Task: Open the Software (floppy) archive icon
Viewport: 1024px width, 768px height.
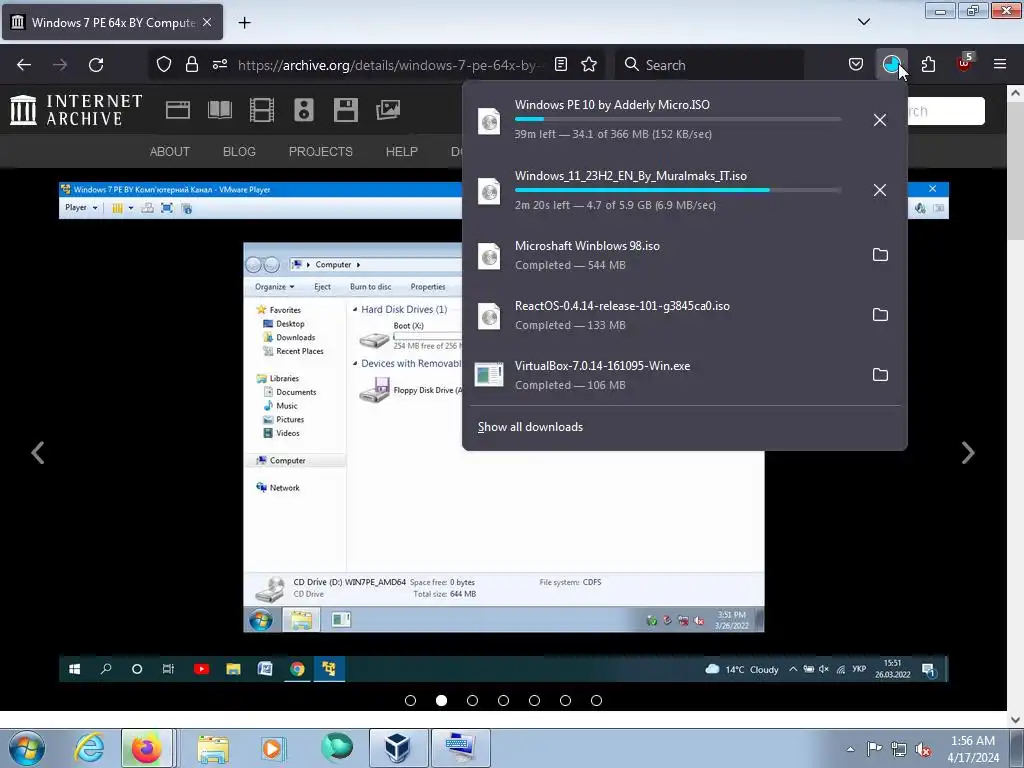Action: coord(345,110)
